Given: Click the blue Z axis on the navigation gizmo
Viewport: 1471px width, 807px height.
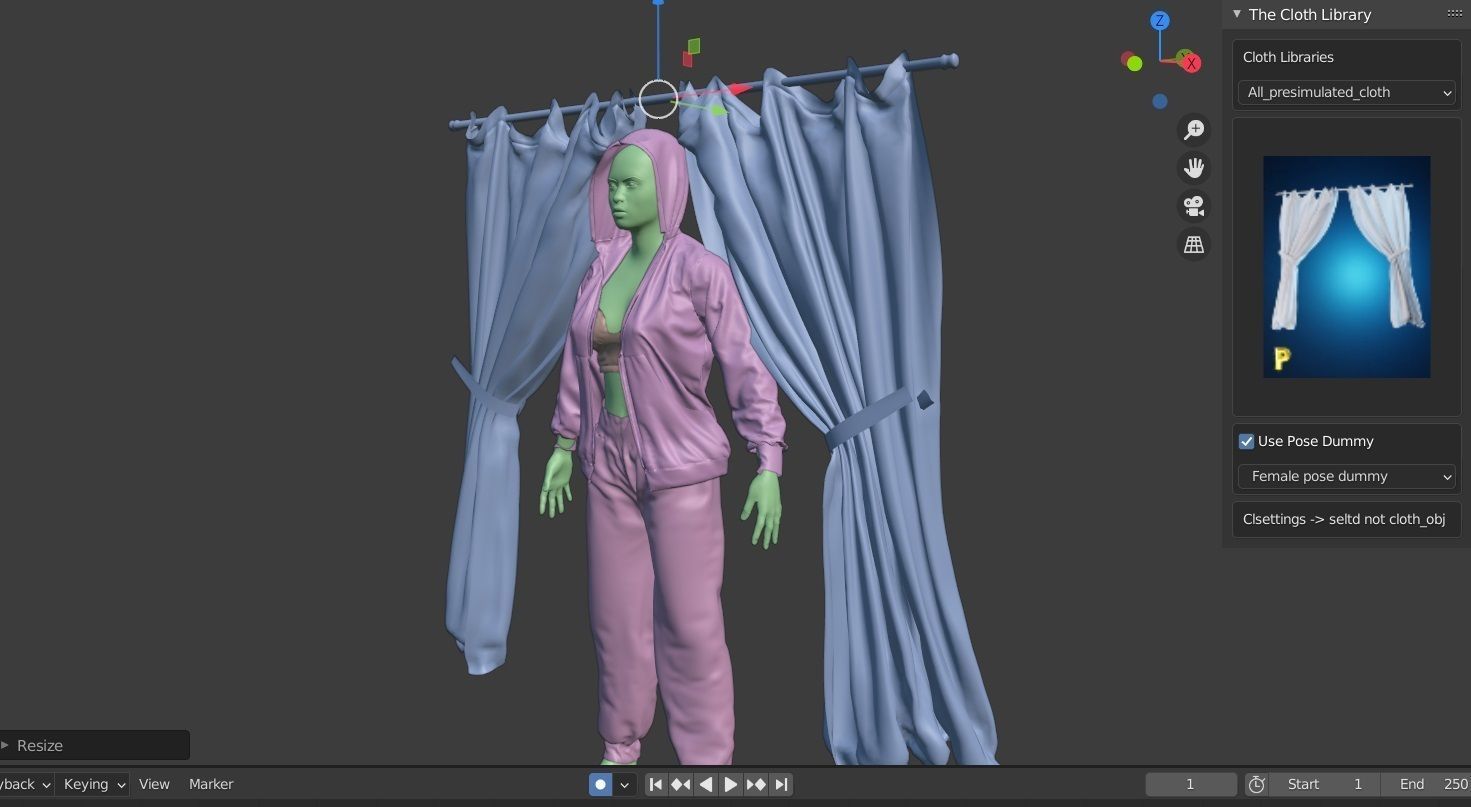Looking at the screenshot, I should click(1159, 21).
